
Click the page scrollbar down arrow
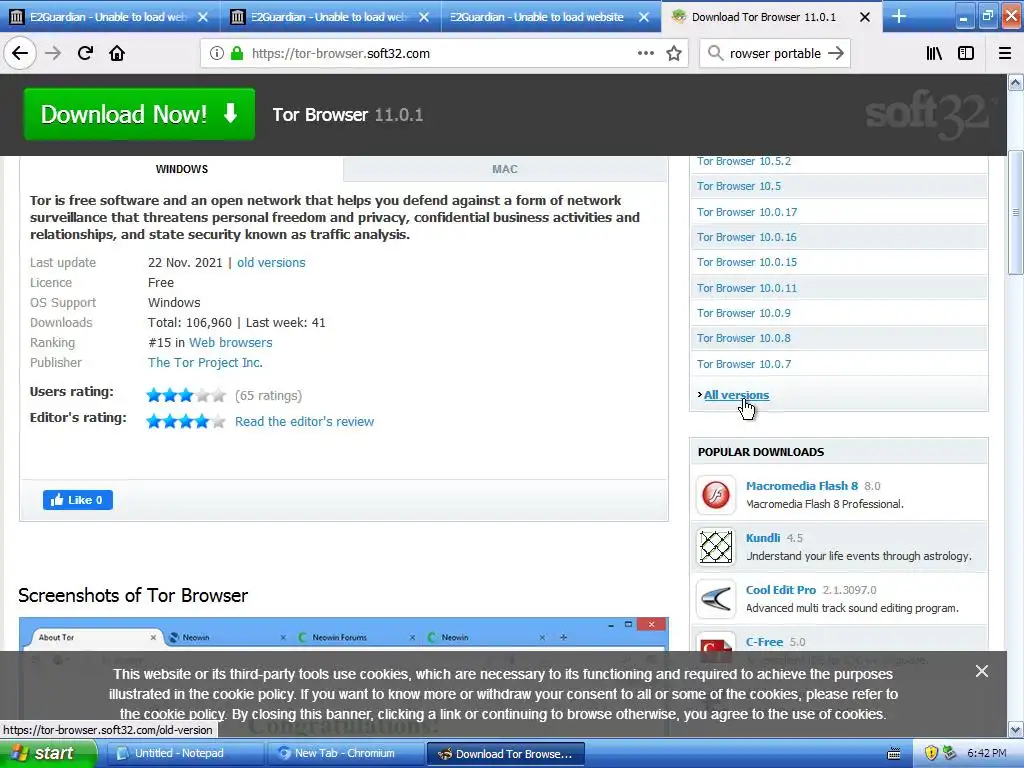pyautogui.click(x=1015, y=729)
